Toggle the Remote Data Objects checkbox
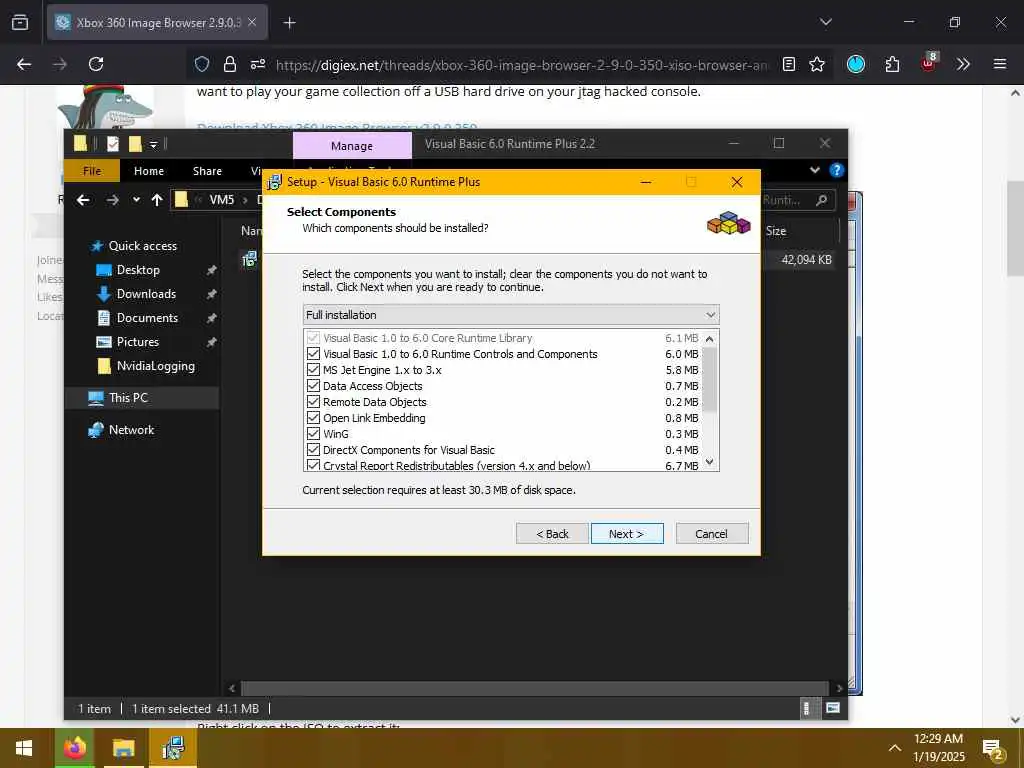This screenshot has height=768, width=1024. 313,402
